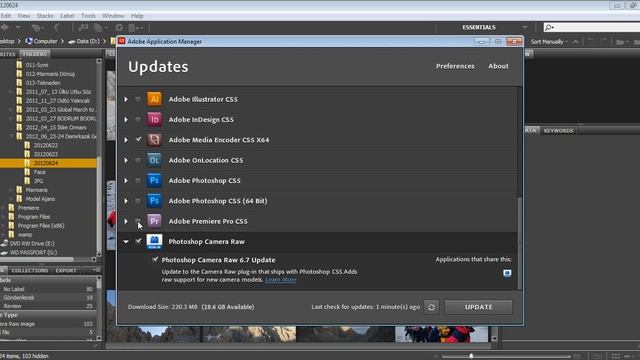This screenshot has width=640, height=360.
Task: Click the Adobe Media Encoder icon
Action: (x=154, y=140)
